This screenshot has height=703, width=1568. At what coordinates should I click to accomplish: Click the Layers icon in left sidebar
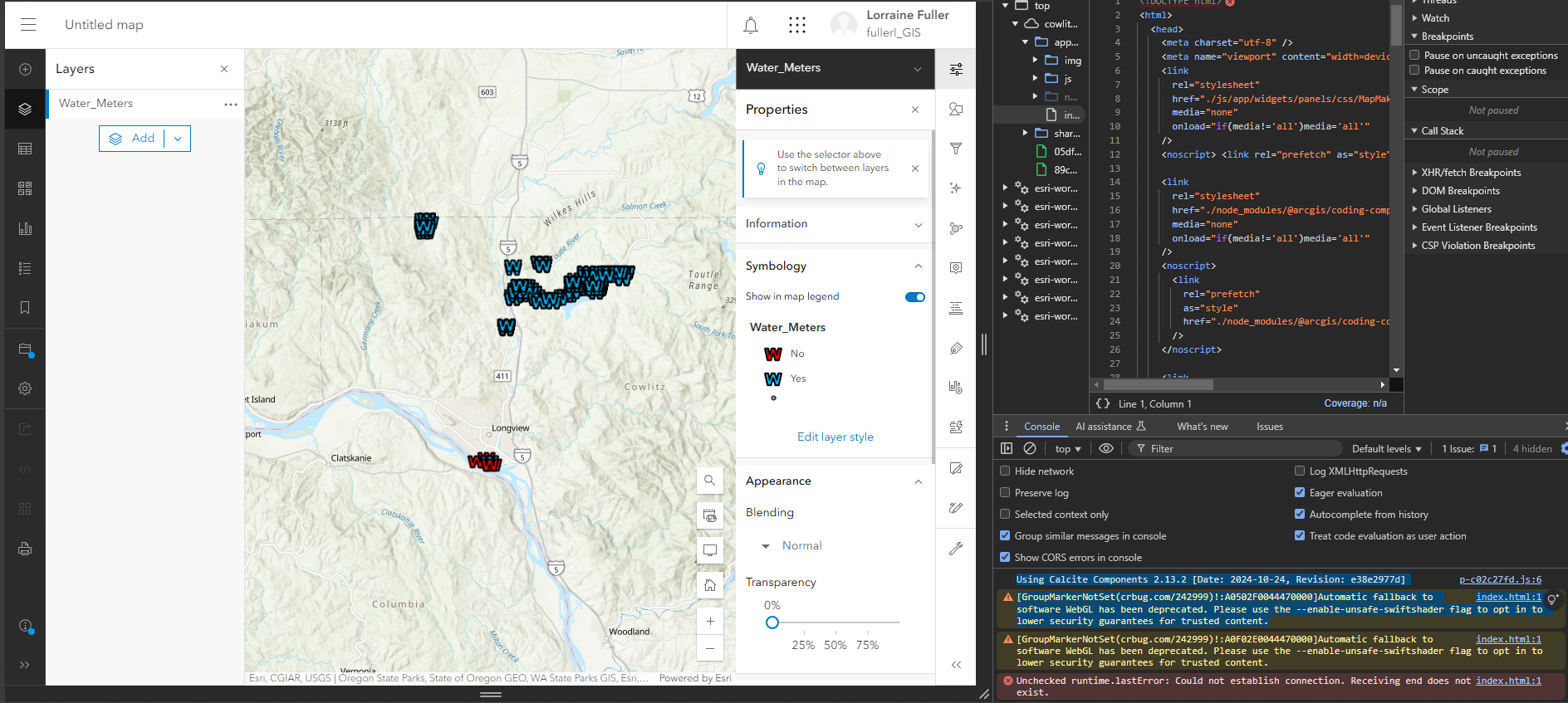[x=25, y=110]
